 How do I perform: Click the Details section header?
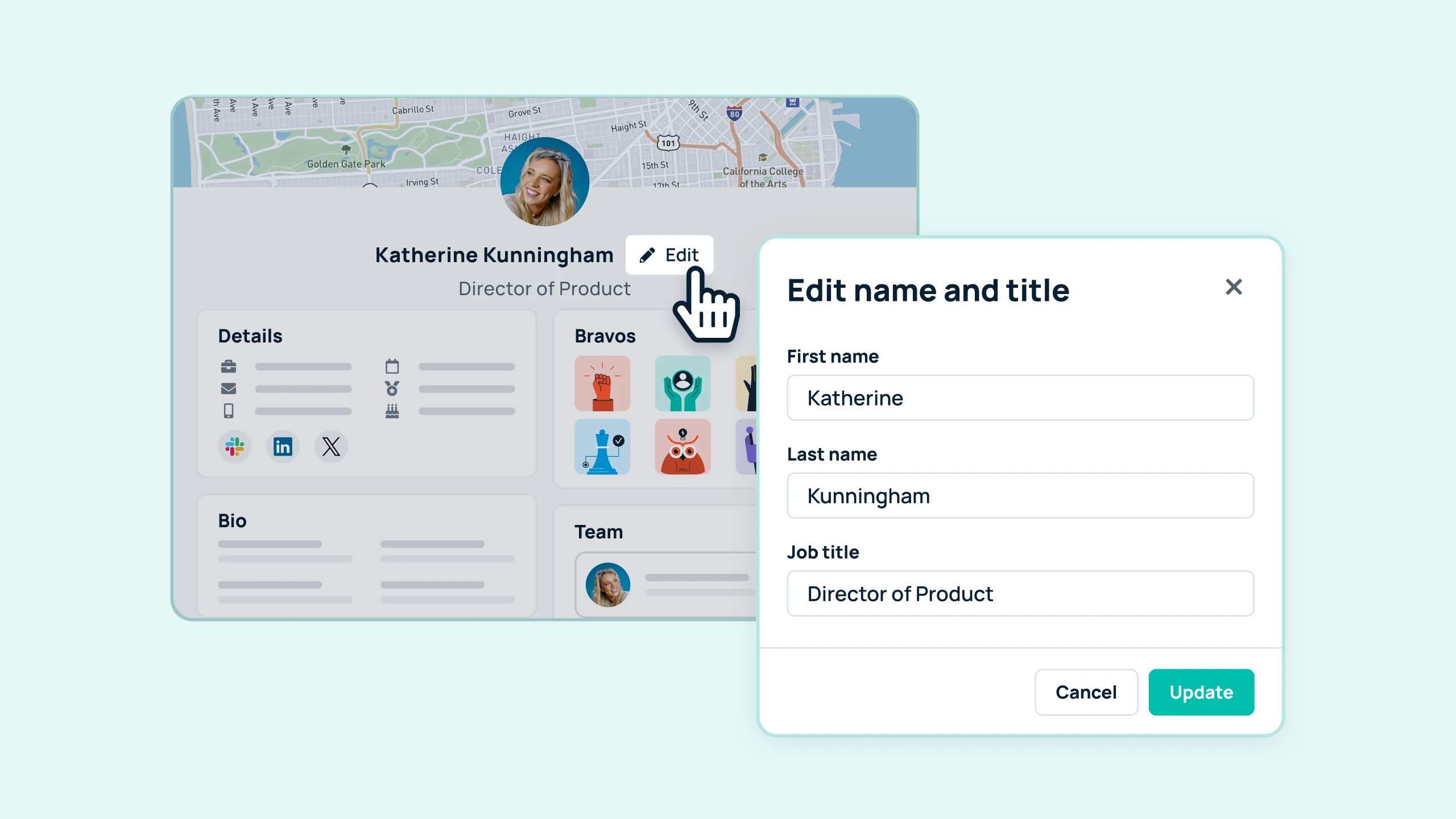(250, 335)
